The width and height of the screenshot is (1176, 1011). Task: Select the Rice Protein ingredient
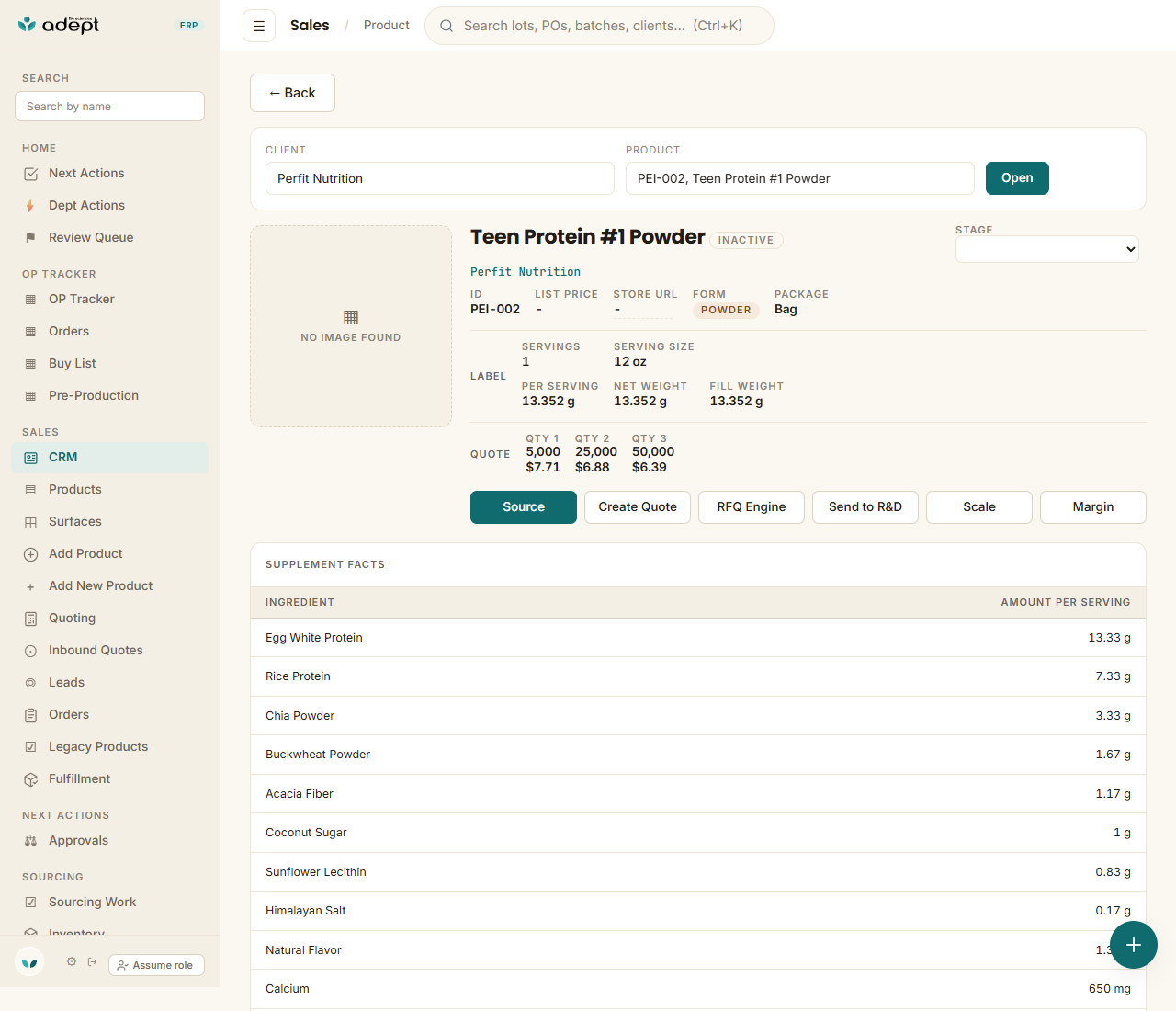tap(698, 676)
